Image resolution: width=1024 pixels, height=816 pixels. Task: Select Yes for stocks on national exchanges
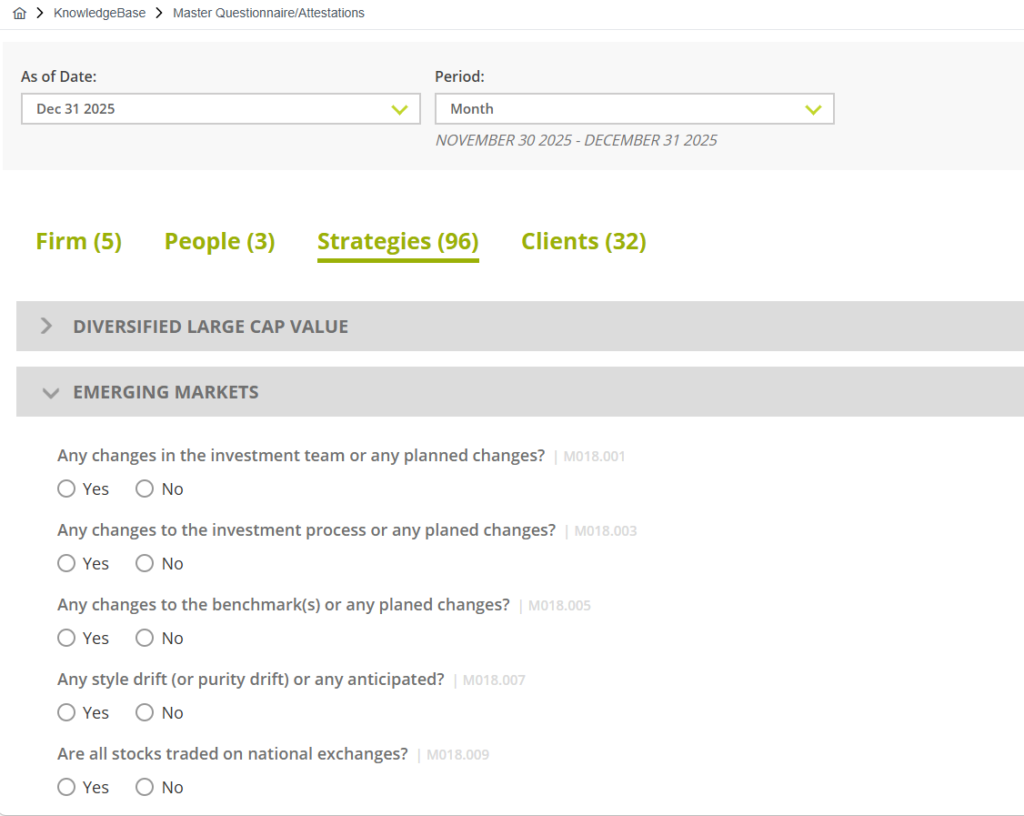(67, 788)
